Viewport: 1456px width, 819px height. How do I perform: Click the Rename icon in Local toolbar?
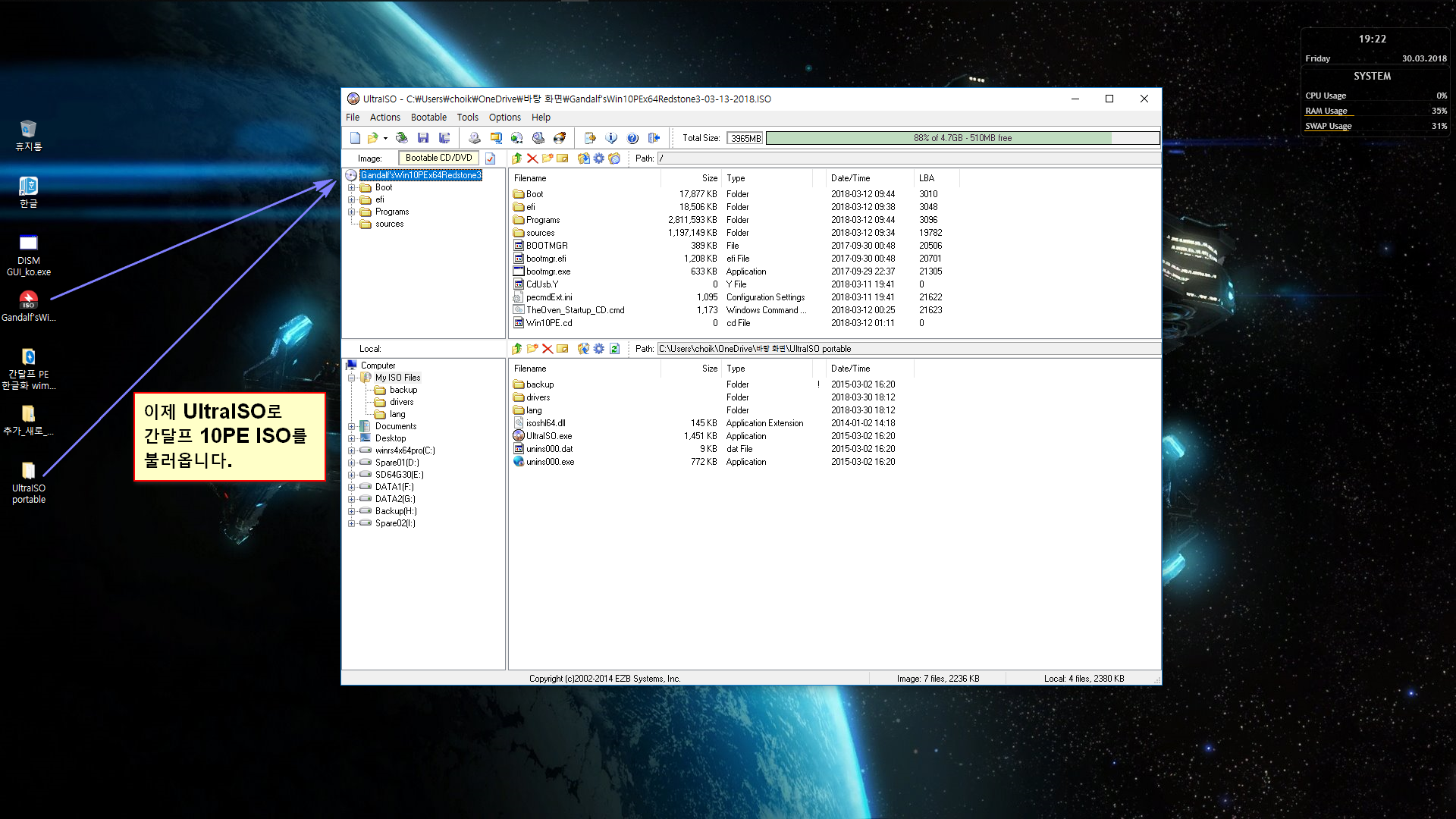[563, 349]
